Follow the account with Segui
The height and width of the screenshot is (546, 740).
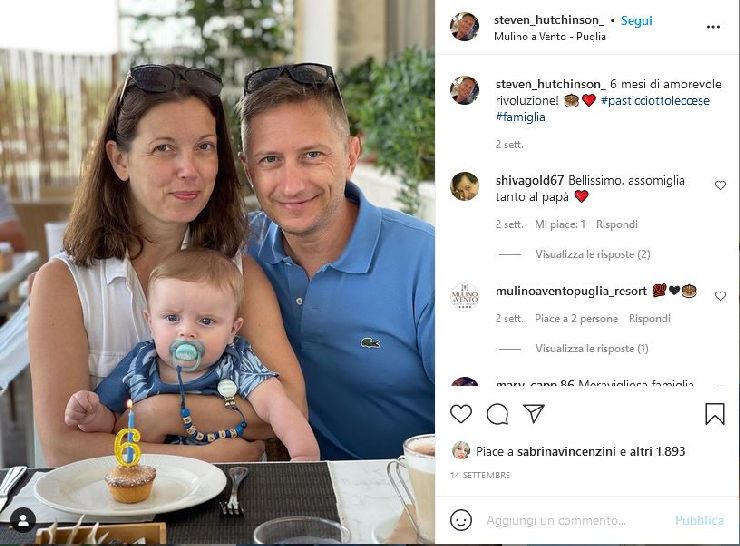point(636,21)
